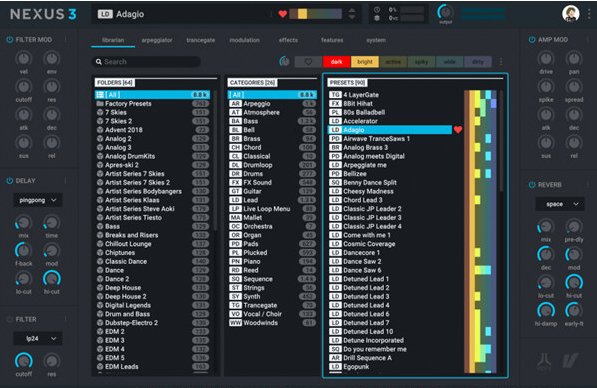Click the red dark tag filter
Screen dimensions: 597x388
[337, 62]
